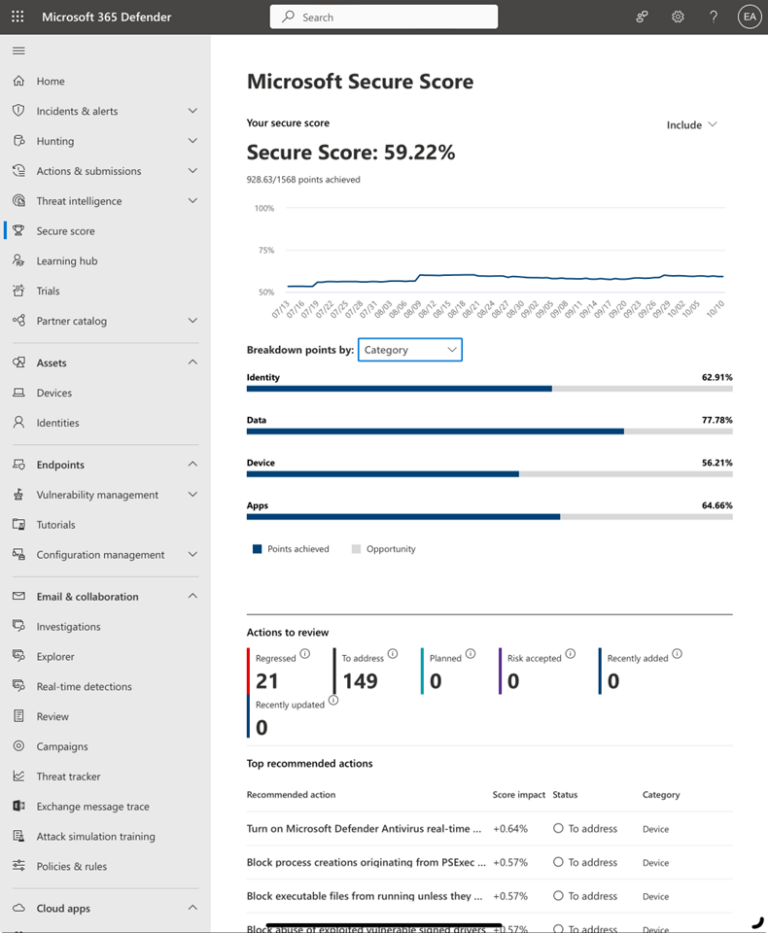Open Turn on Microsoft Defender Antivirus real-time action
This screenshot has height=933, width=768.
364,828
